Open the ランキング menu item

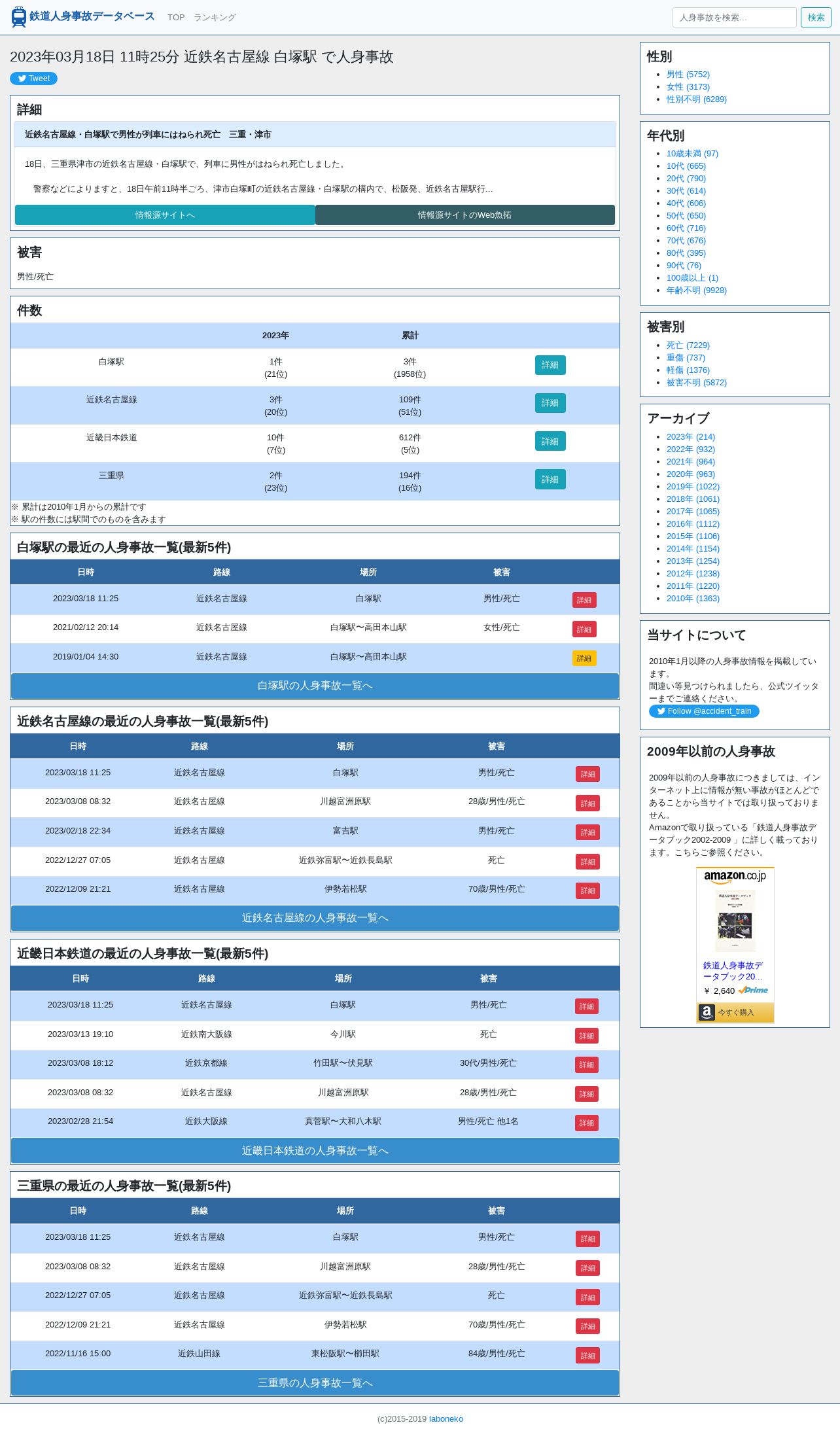point(215,18)
